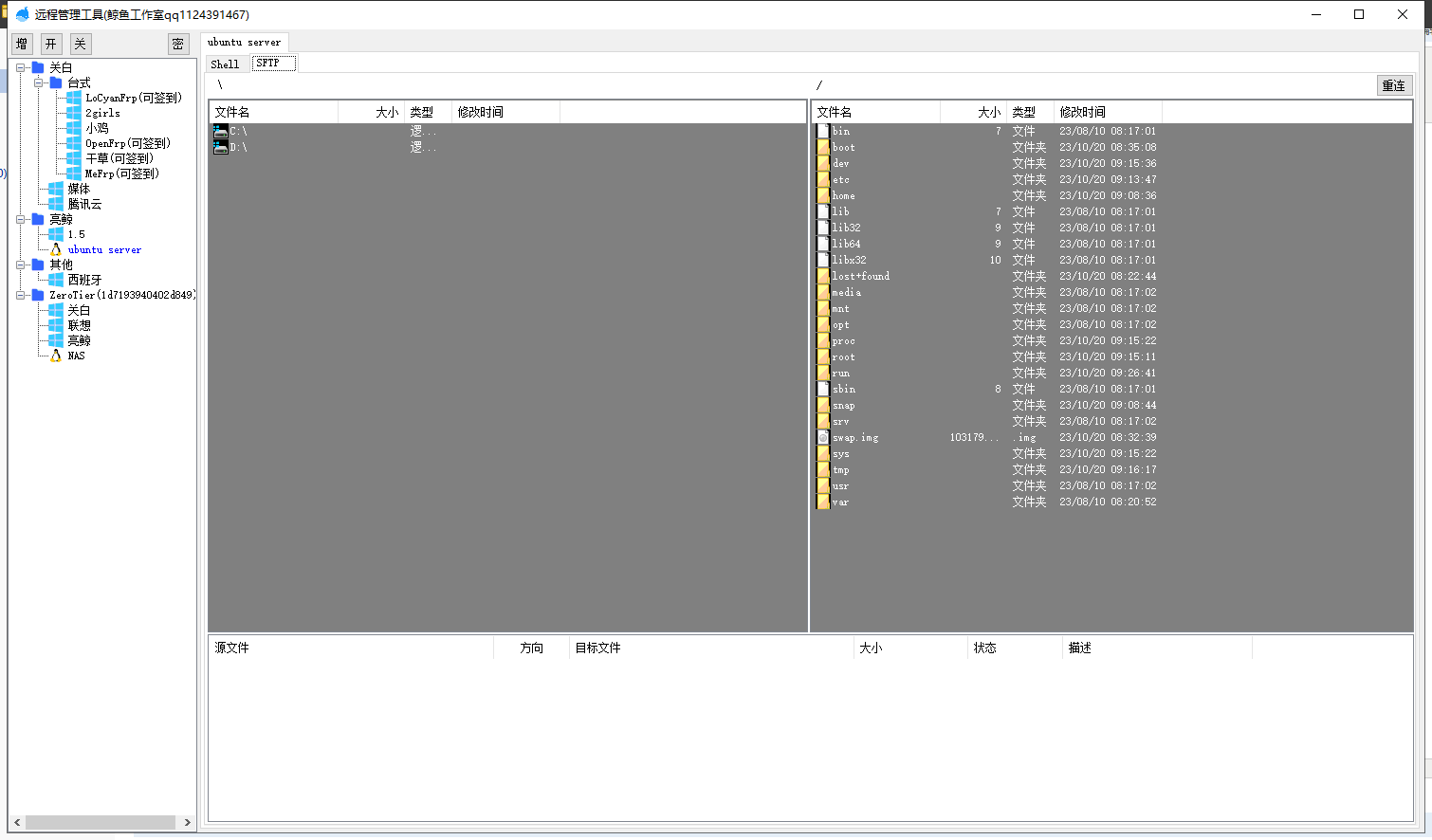Select the remote 'usr' folder name
Image resolution: width=1432 pixels, height=840 pixels.
click(x=840, y=485)
